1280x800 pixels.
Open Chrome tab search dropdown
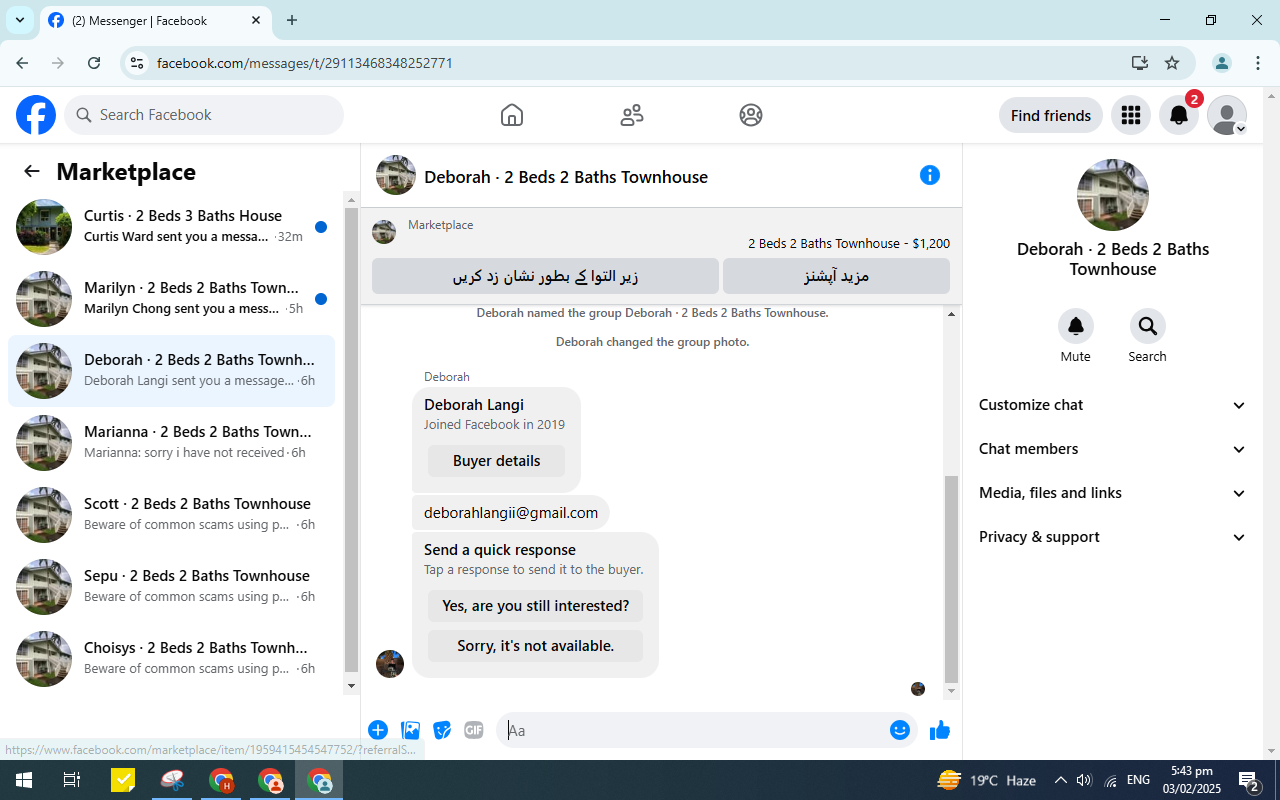(x=20, y=20)
